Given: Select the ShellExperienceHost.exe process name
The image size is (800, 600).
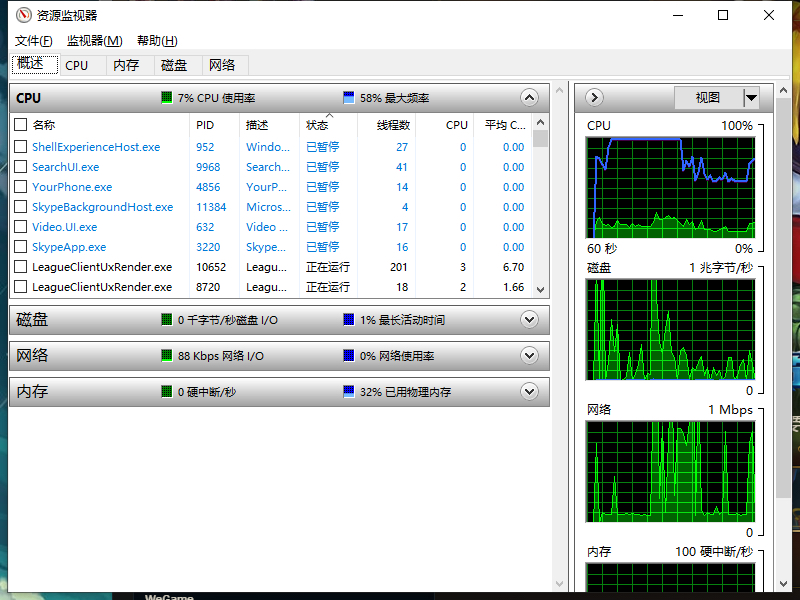Looking at the screenshot, I should pyautogui.click(x=96, y=147).
